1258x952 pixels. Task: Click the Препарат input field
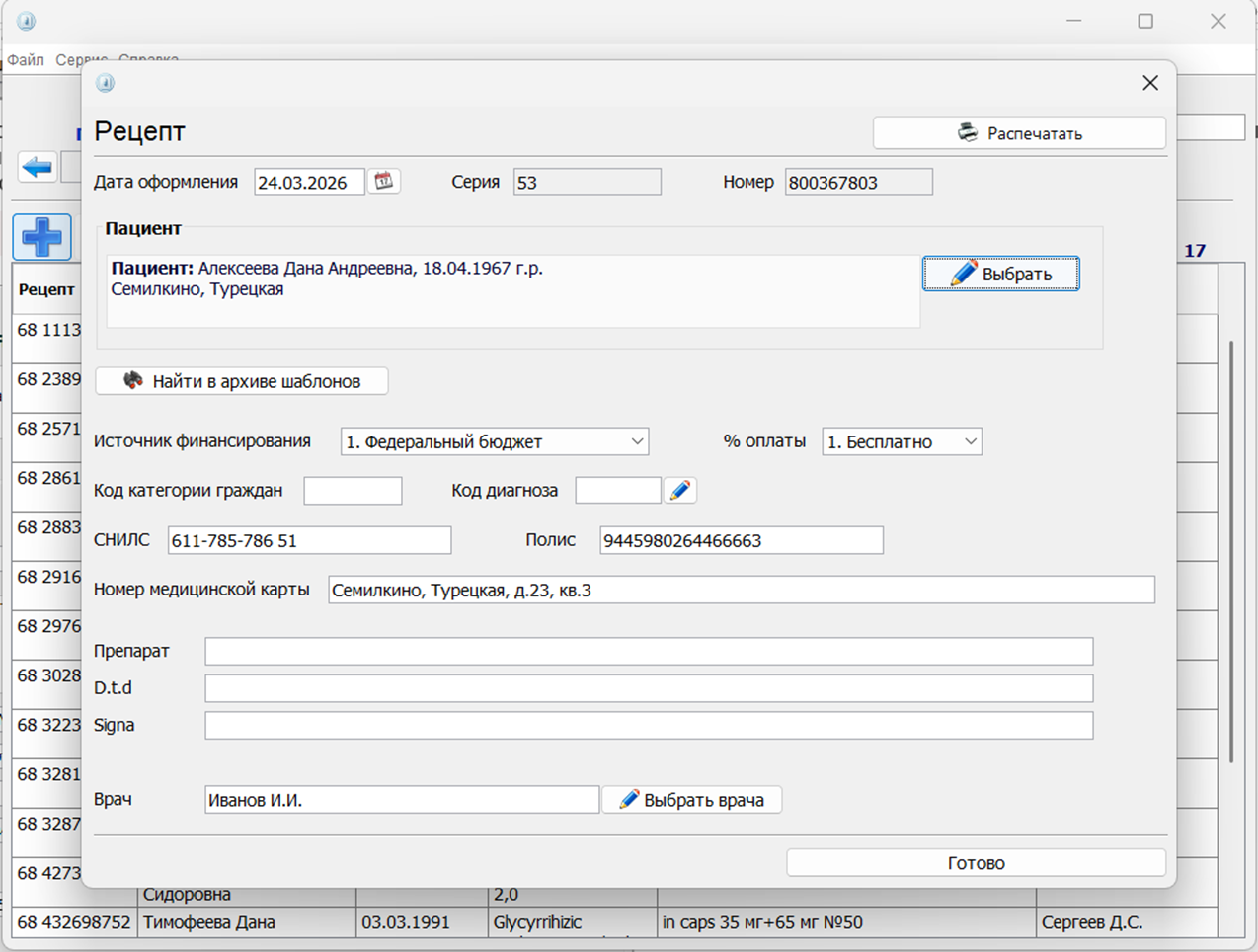648,652
